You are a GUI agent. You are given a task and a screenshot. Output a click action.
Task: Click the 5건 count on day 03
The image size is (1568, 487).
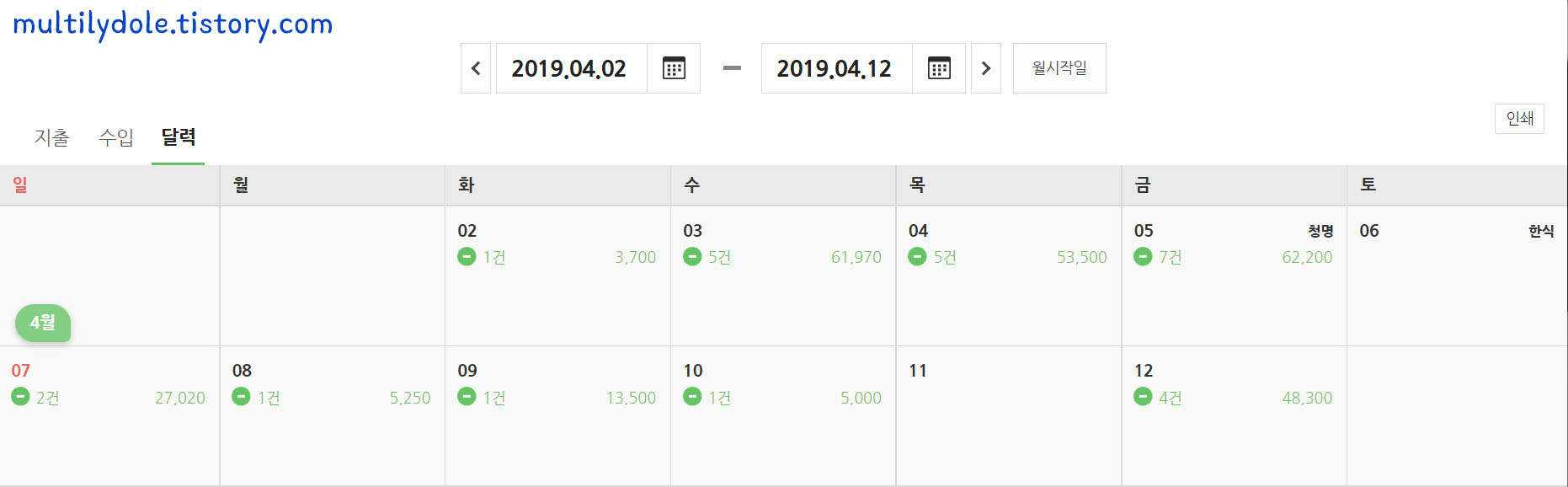tap(720, 258)
